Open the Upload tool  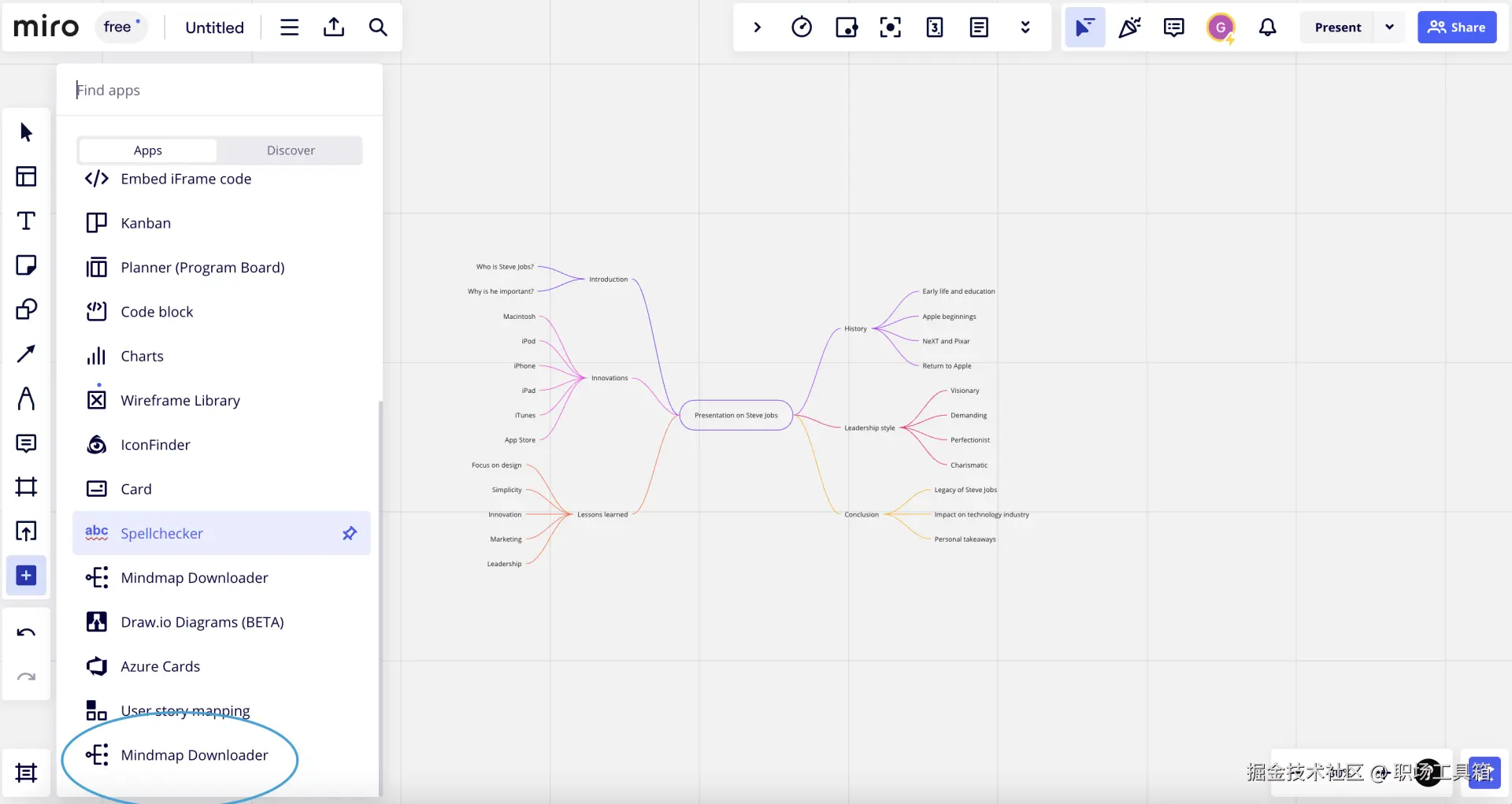coord(26,532)
